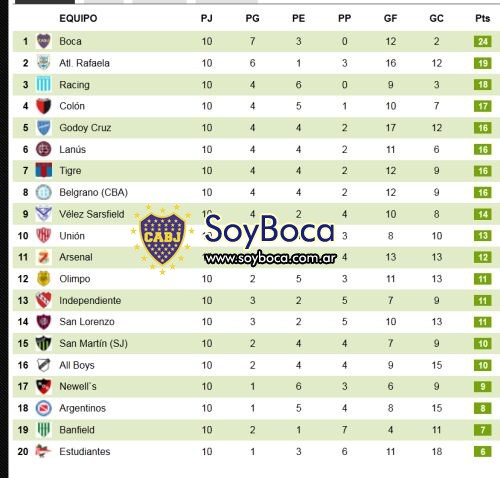Image resolution: width=500 pixels, height=478 pixels.
Task: Click the Atl. Rafaela crest icon
Action: pos(44,63)
